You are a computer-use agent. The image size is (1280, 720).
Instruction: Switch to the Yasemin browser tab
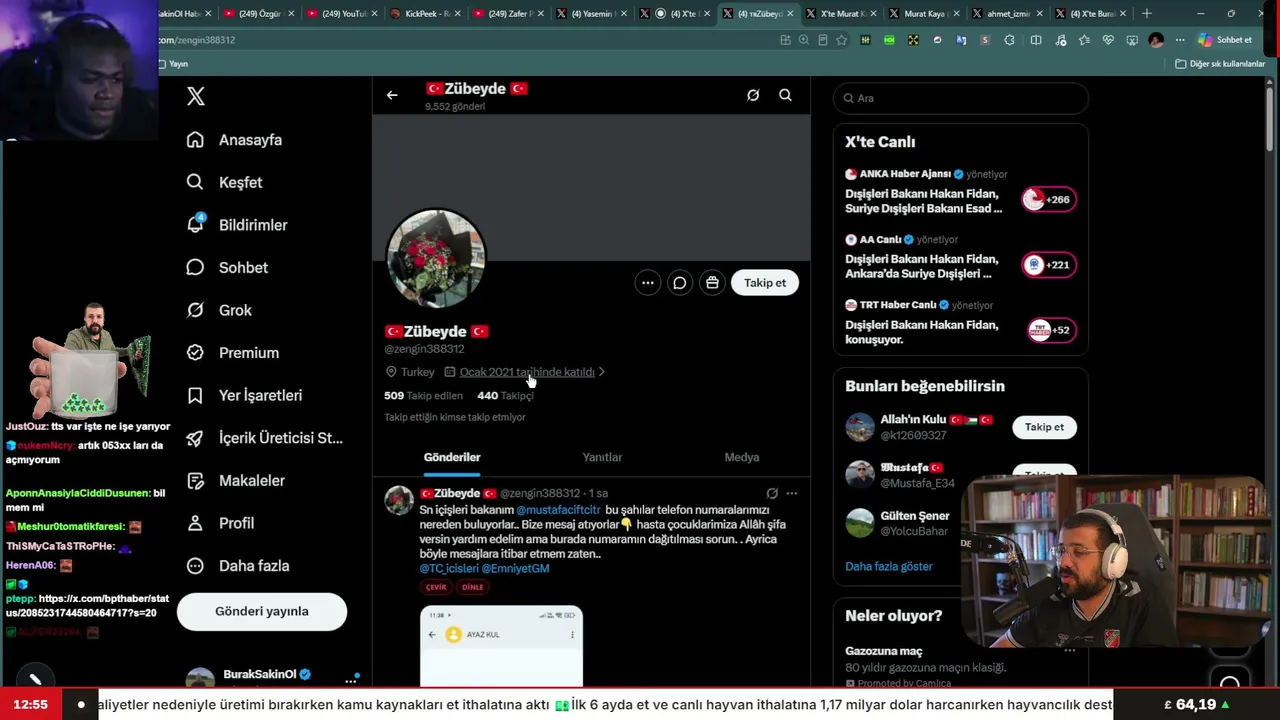point(593,14)
